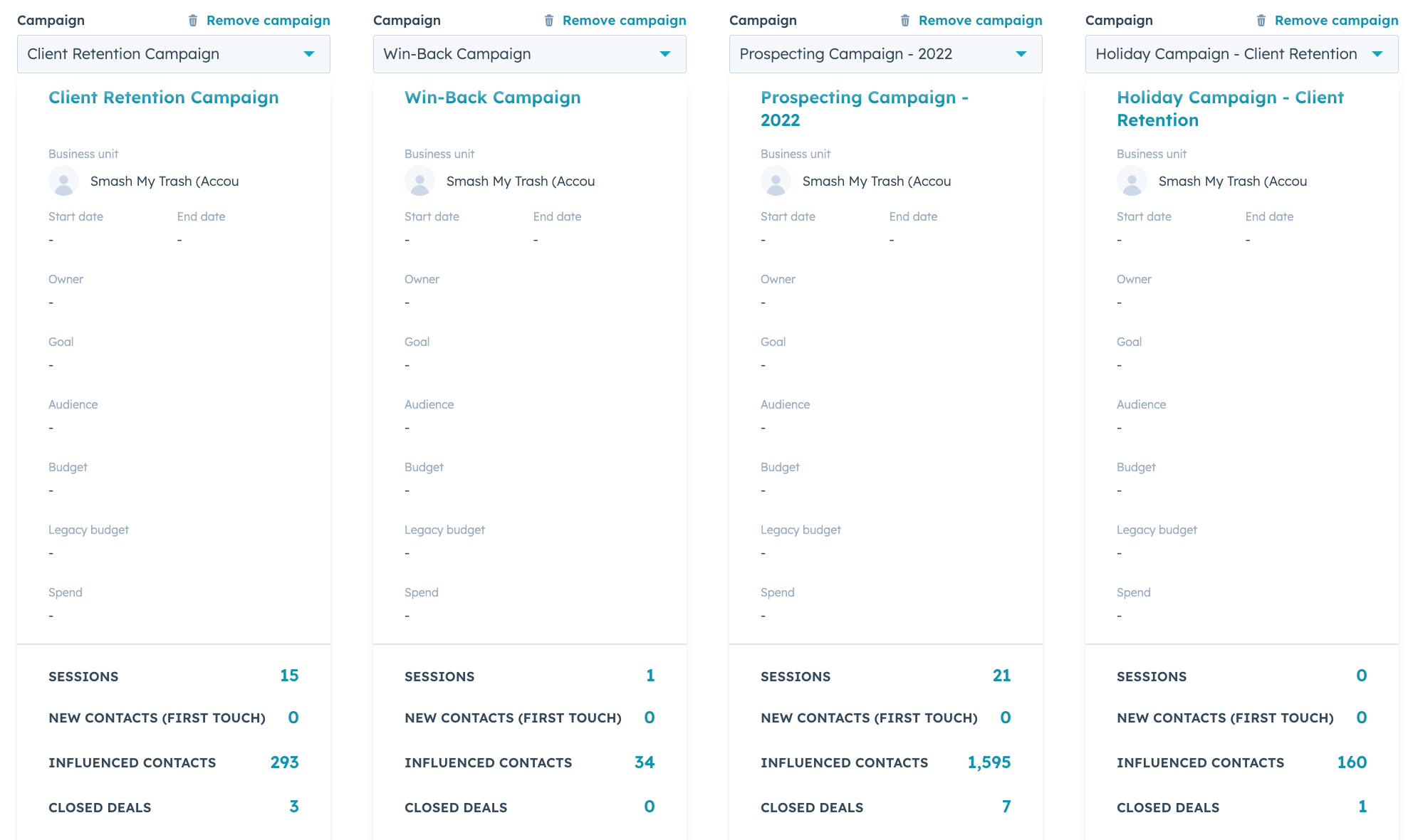Click Remove campaign above Prospecting Campaign
Viewport: 1413px width, 840px height.
tap(981, 21)
